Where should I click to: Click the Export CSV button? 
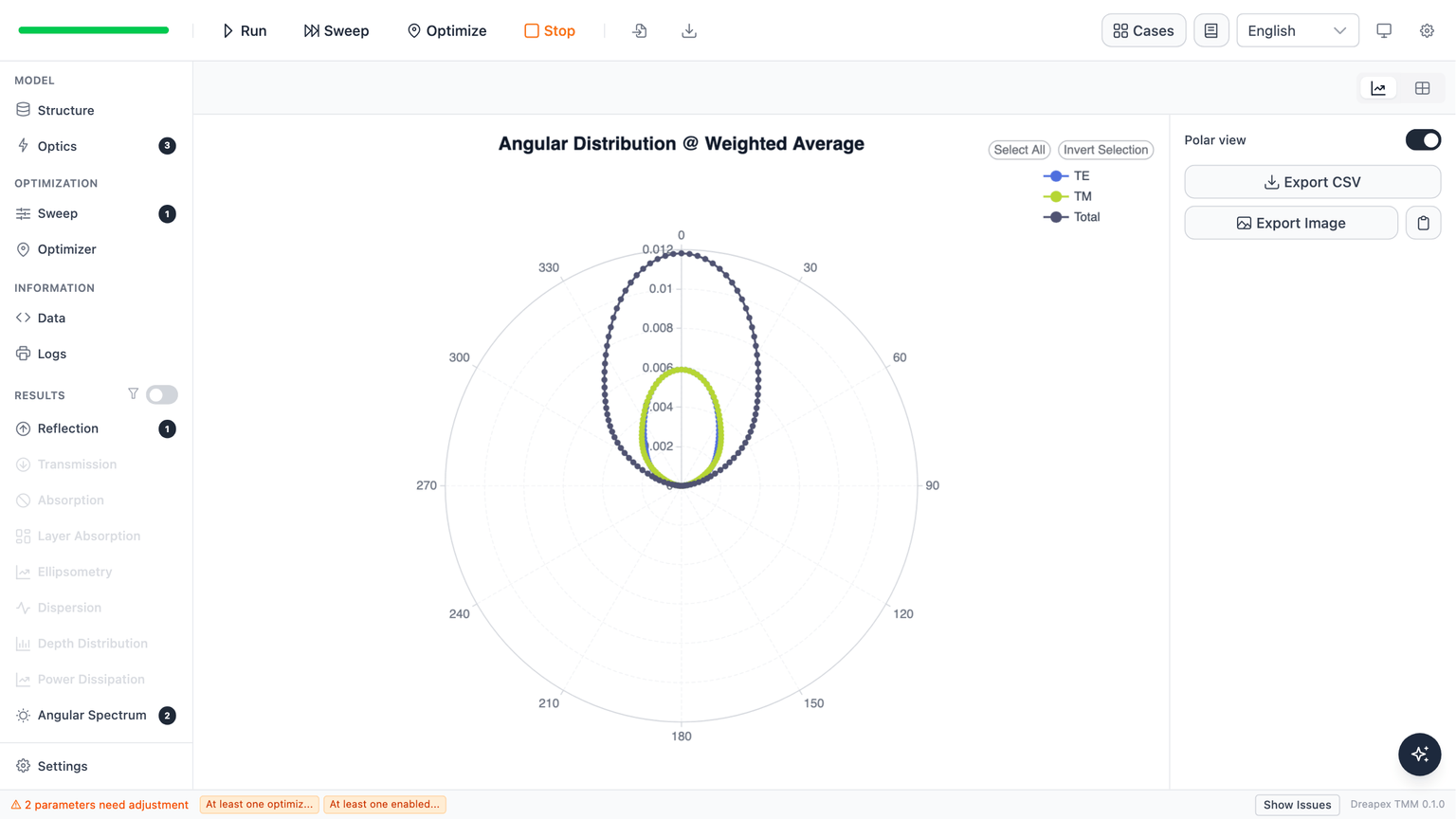coord(1312,182)
